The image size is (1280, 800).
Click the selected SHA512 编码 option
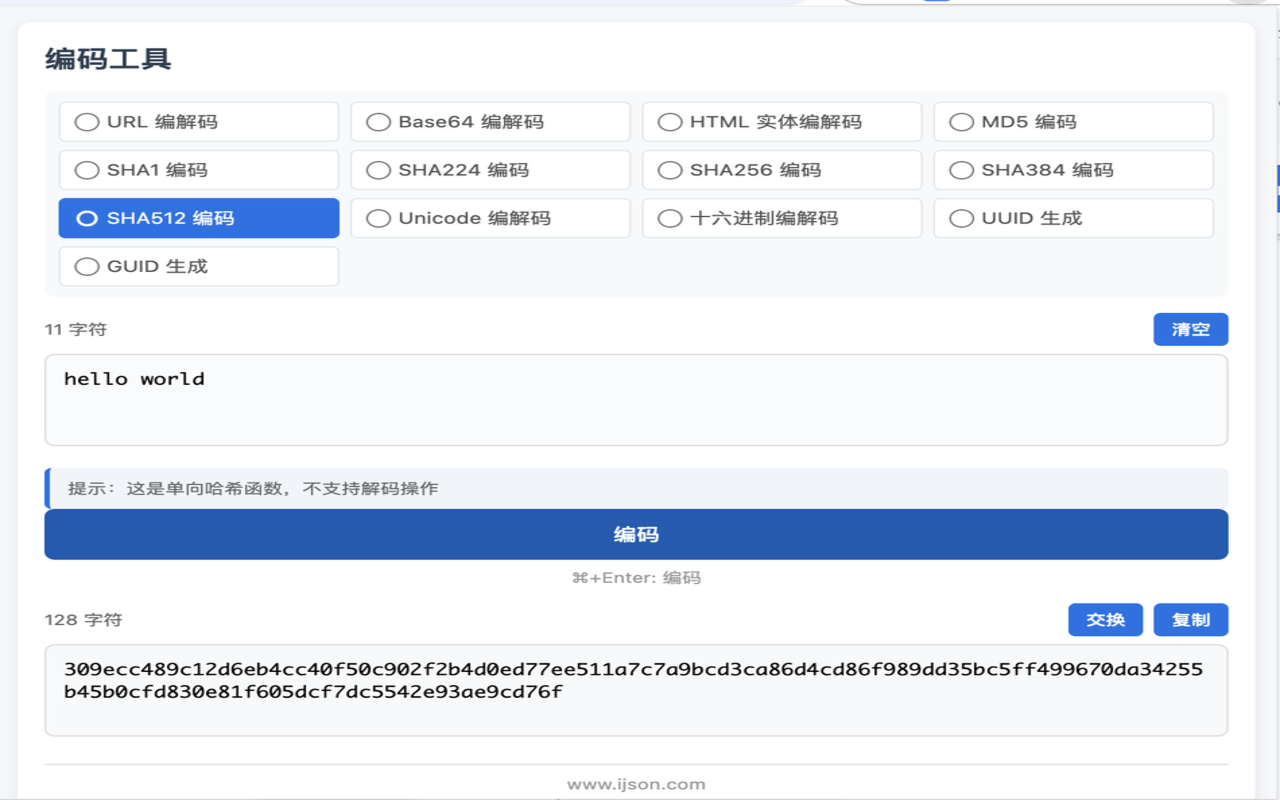pos(199,218)
